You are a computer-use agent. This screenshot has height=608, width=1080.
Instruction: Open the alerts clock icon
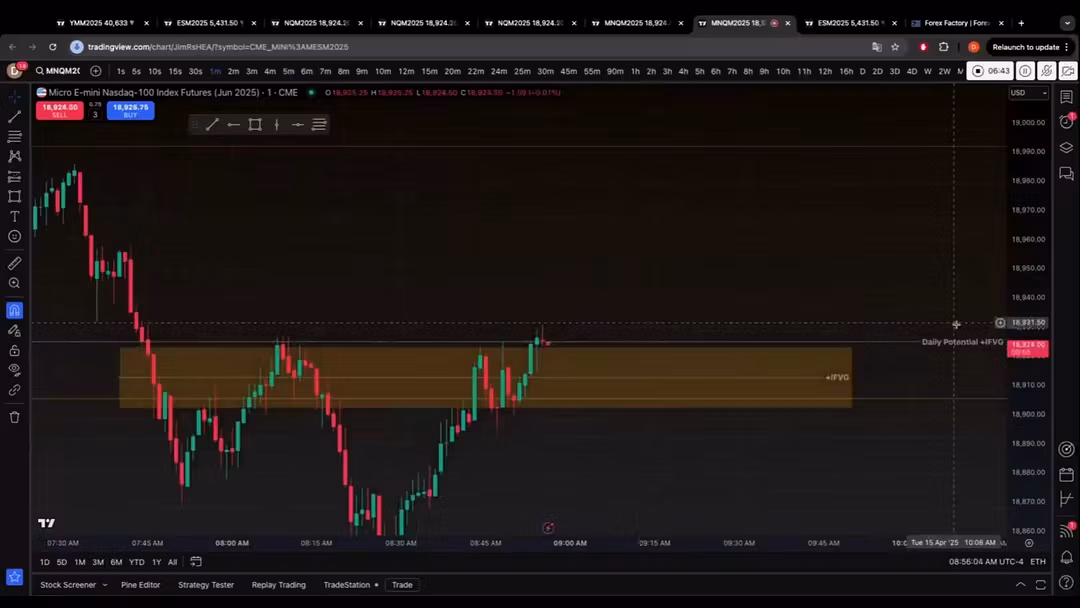pos(1066,122)
